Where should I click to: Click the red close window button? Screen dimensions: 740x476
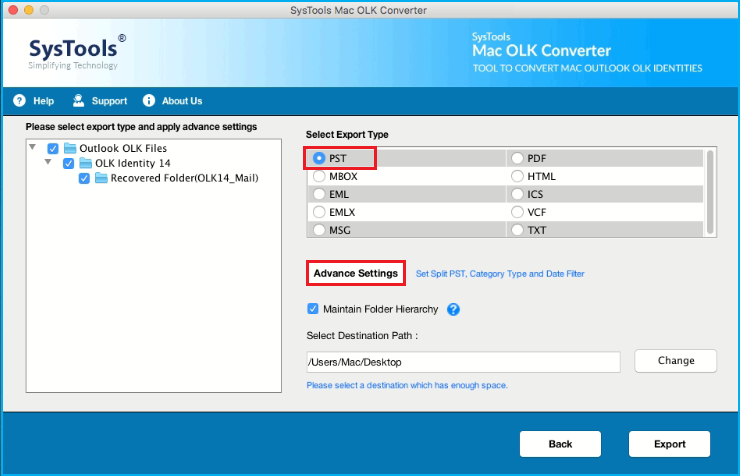tap(13, 10)
